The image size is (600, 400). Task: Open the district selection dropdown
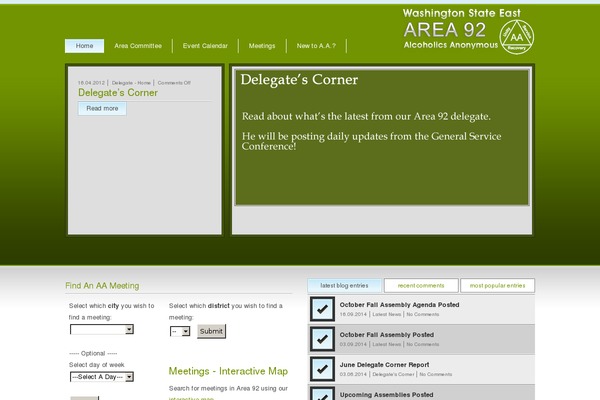click(180, 331)
